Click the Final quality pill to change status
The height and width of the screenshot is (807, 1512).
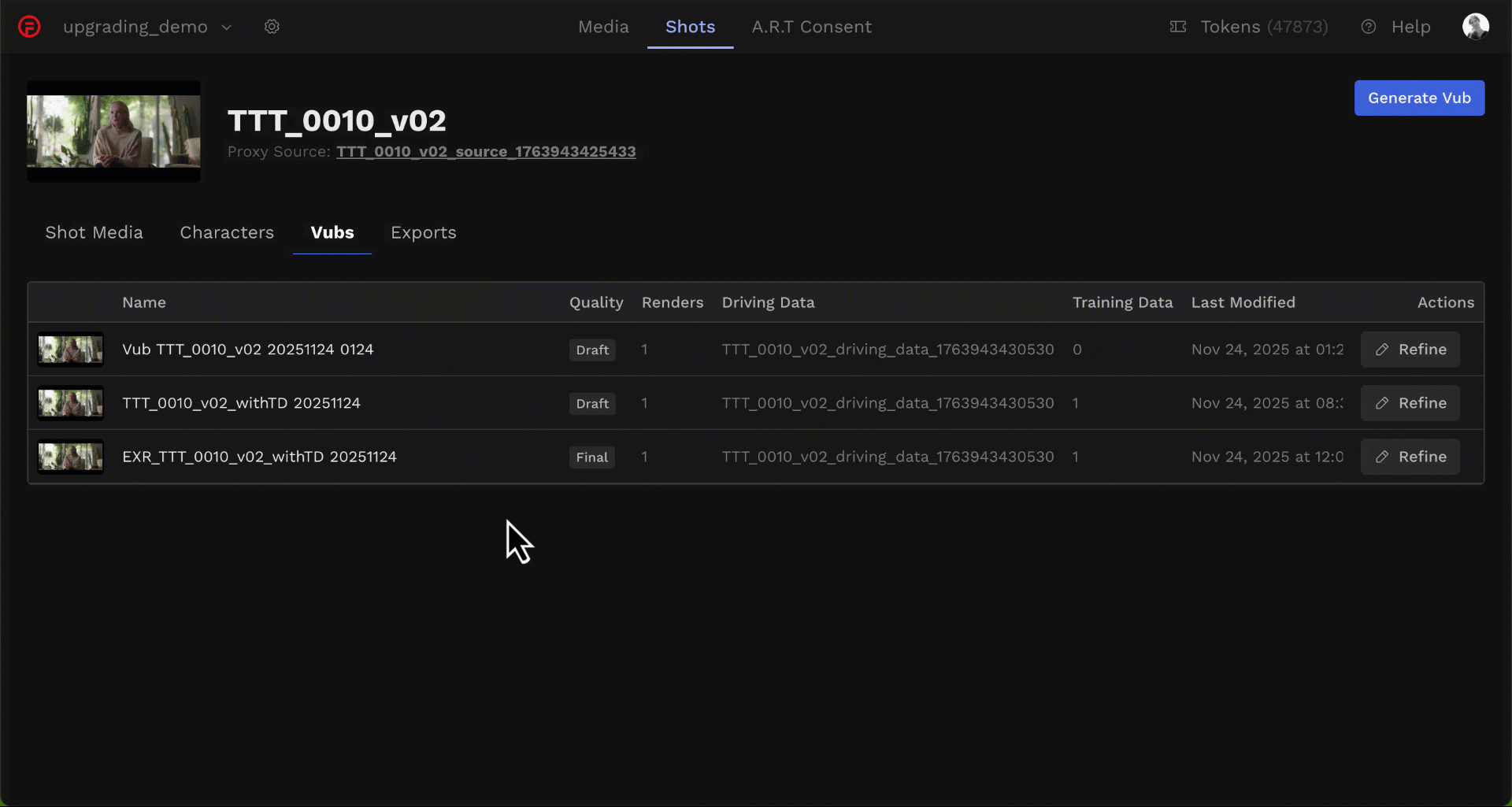point(591,457)
